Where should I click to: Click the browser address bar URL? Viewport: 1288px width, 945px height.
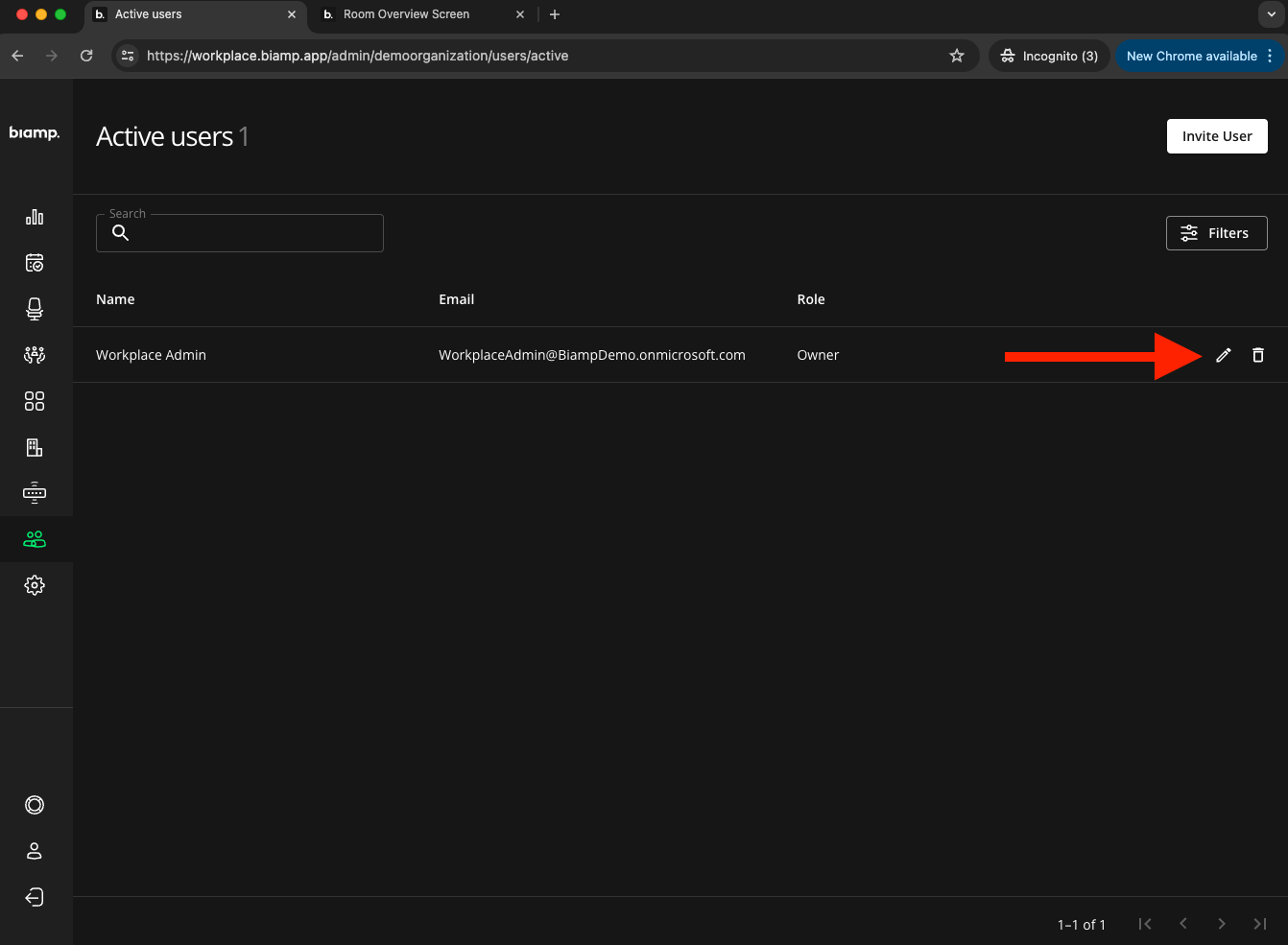(357, 56)
